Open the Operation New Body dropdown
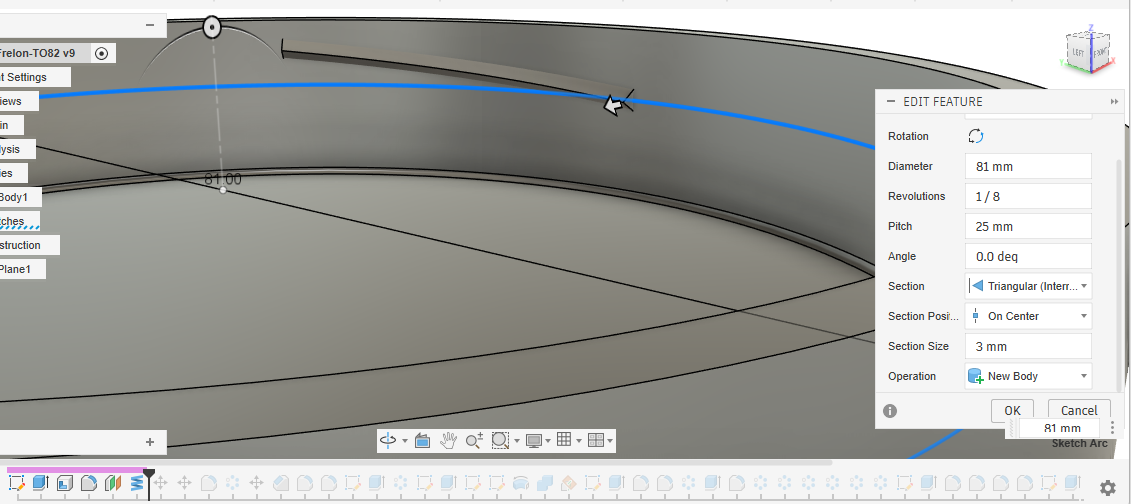Viewport: 1131px width, 504px height. point(1028,376)
